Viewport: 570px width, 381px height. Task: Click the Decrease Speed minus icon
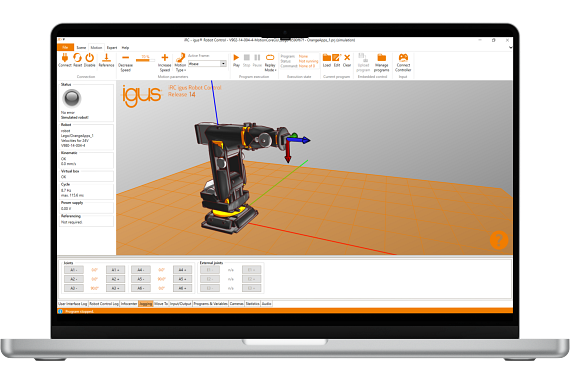click(125, 57)
